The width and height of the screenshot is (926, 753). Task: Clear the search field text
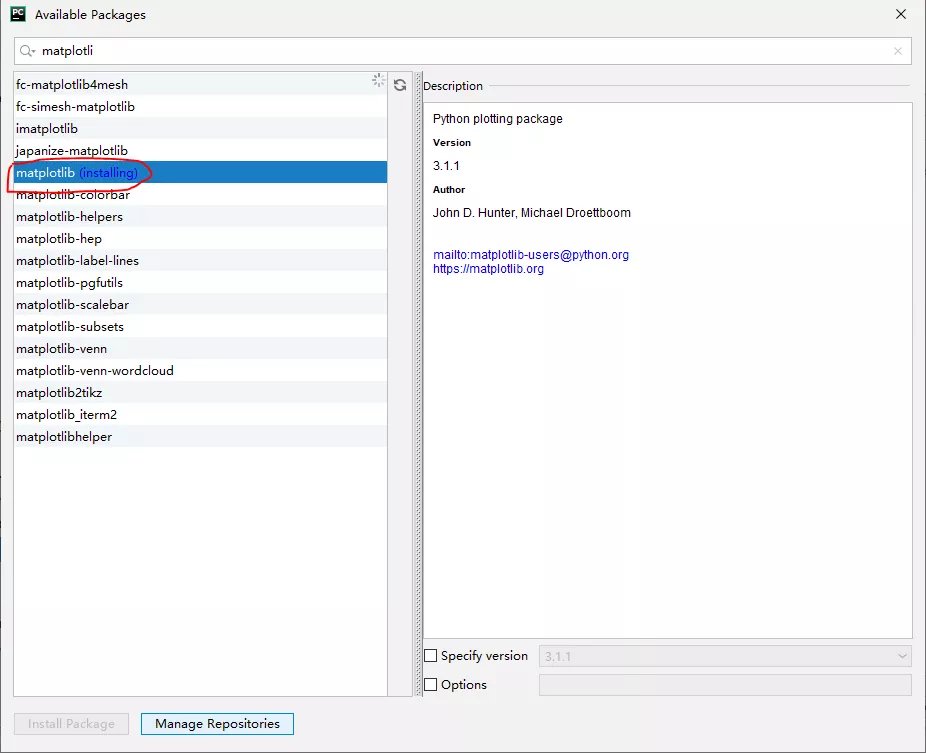click(898, 51)
